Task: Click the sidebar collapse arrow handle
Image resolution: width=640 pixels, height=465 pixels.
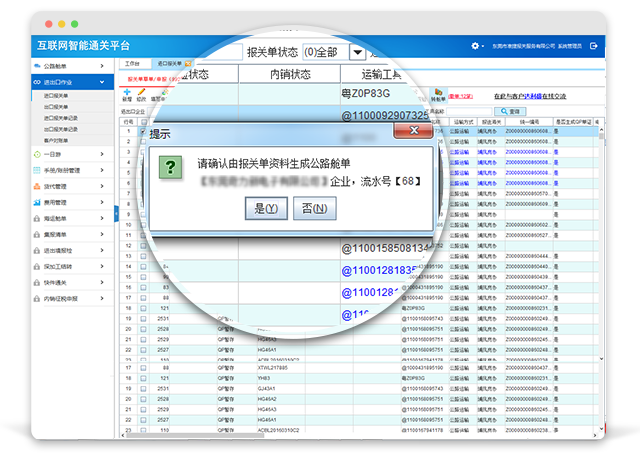Action: 117,213
